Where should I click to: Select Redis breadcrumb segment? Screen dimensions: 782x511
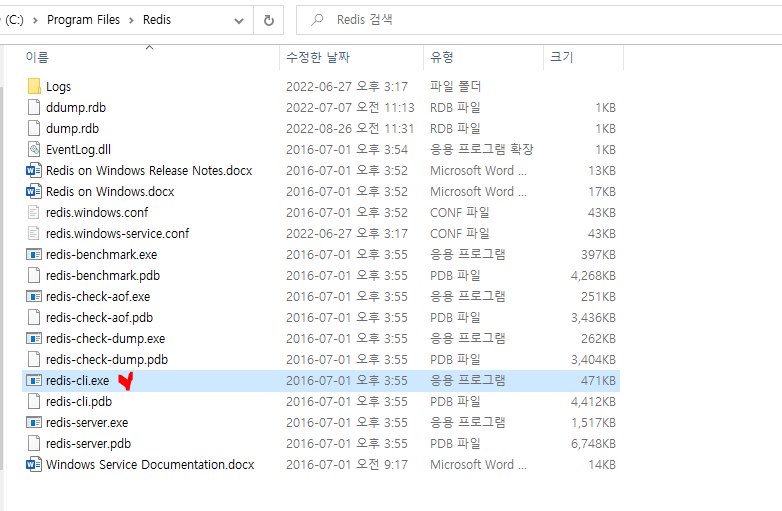(x=157, y=19)
